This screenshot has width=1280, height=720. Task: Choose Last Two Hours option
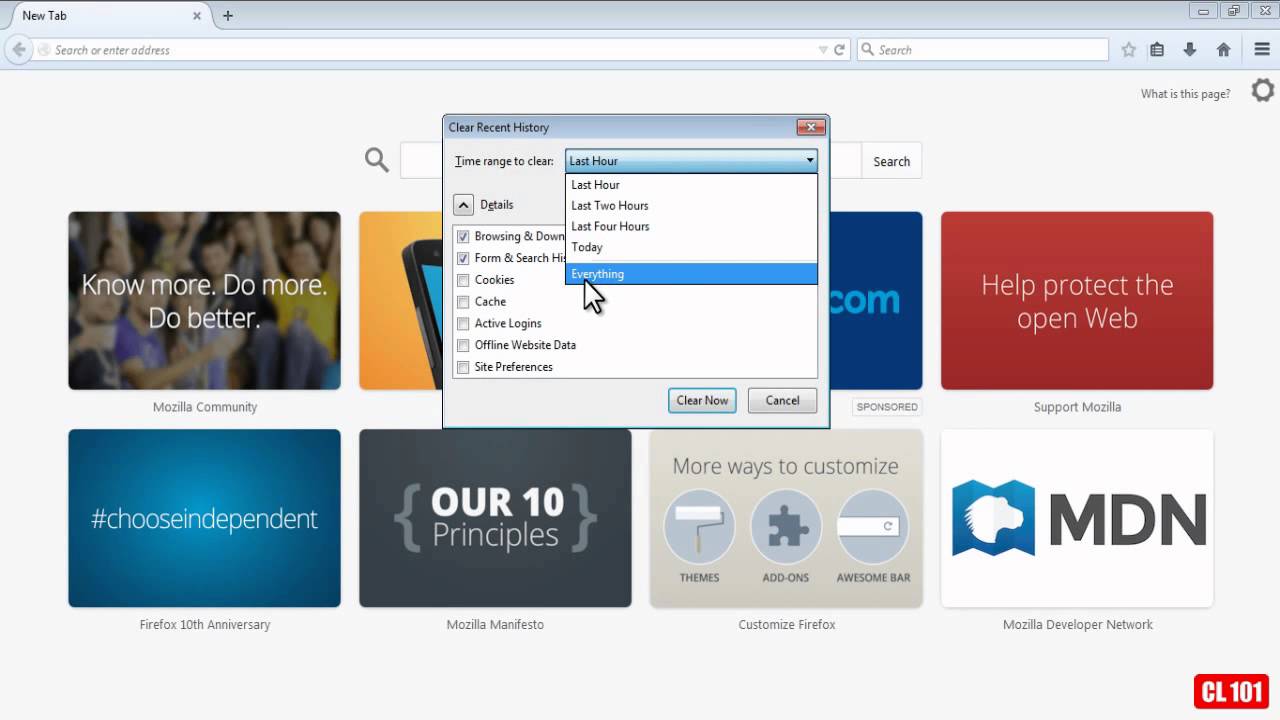tap(691, 205)
